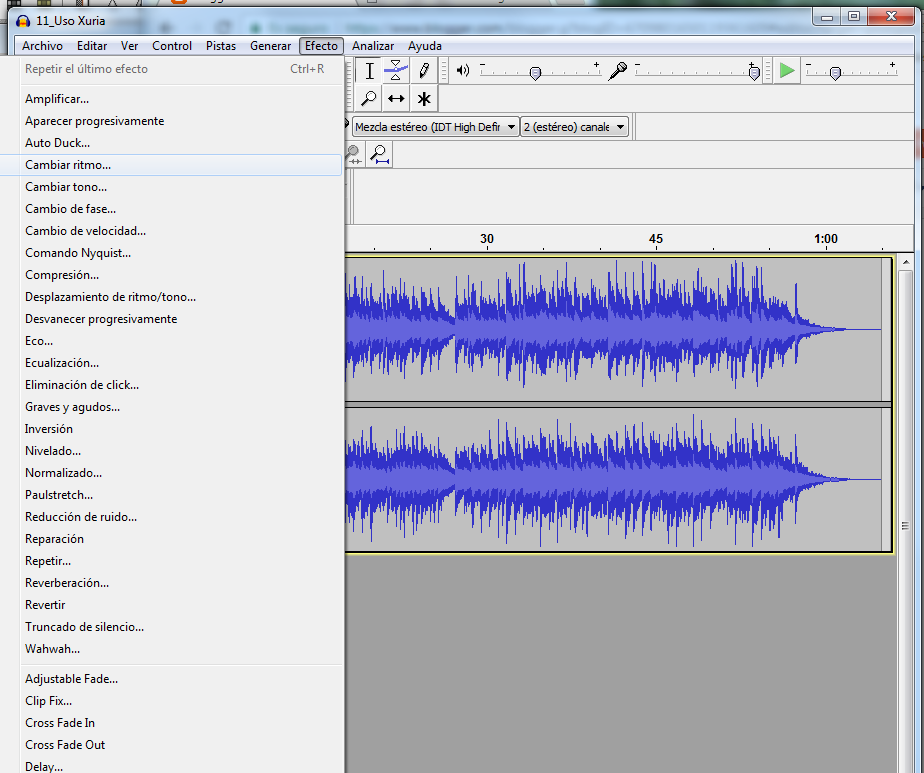Select the Time Shift arrows tool
Screen dimensions: 924x773
(x=396, y=98)
